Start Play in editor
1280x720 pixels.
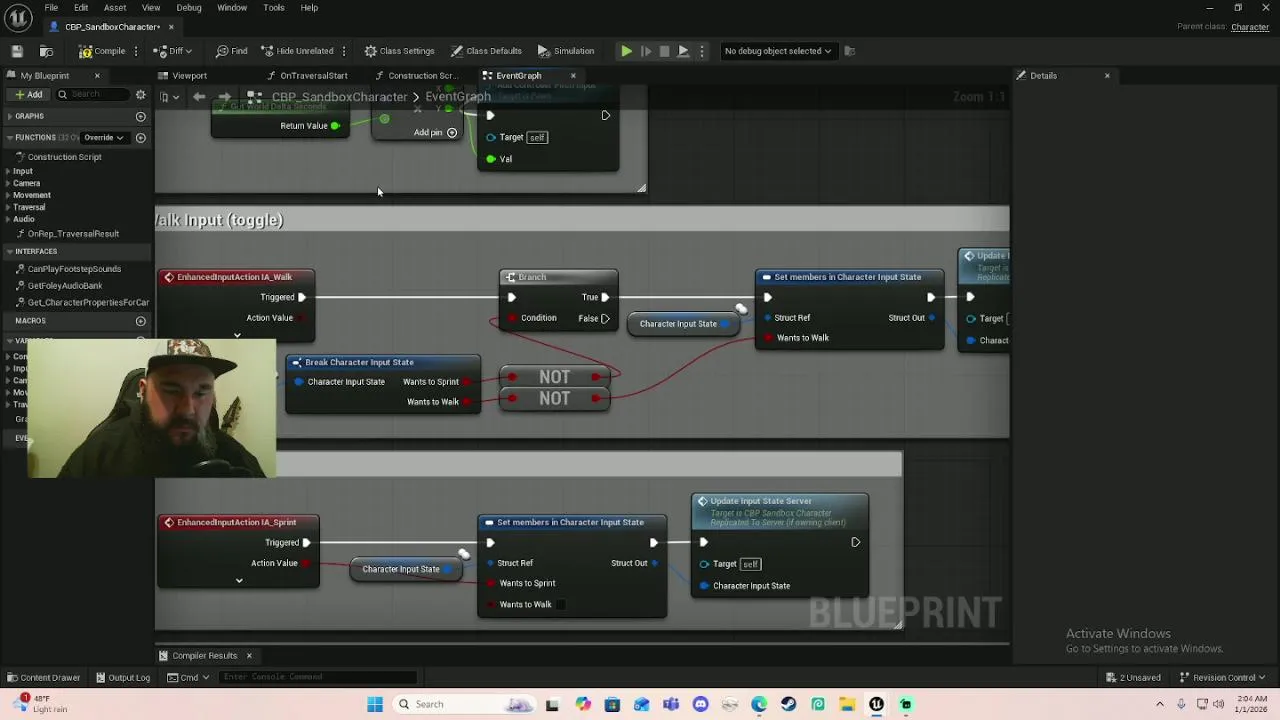click(626, 51)
